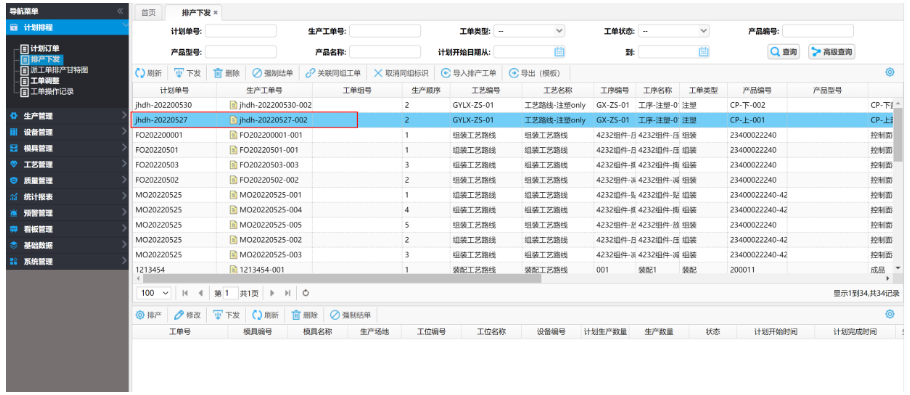Open the lower grid settings gear
The width and height of the screenshot is (910, 395).
[890, 314]
